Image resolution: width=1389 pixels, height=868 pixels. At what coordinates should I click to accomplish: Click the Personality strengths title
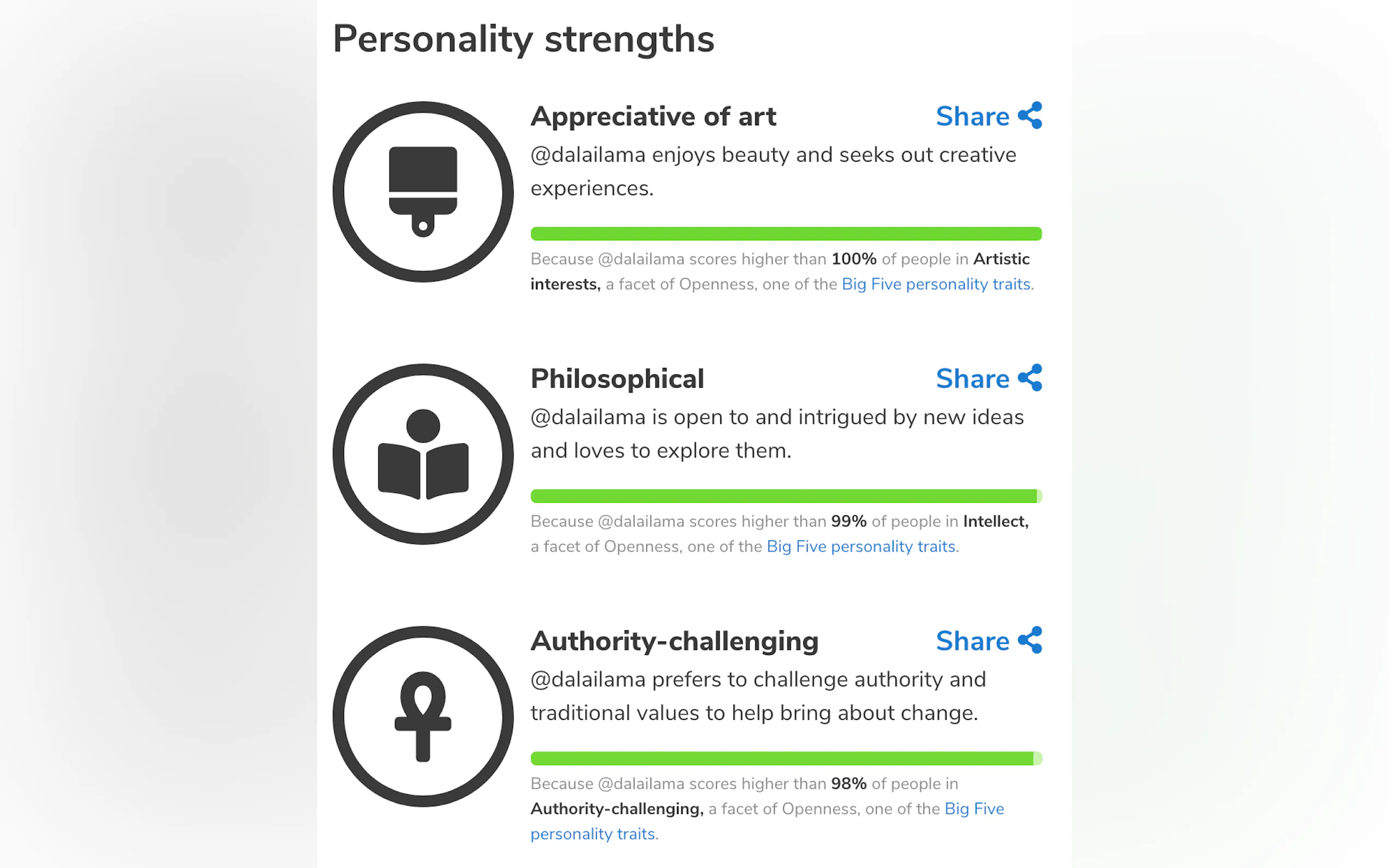[x=523, y=39]
